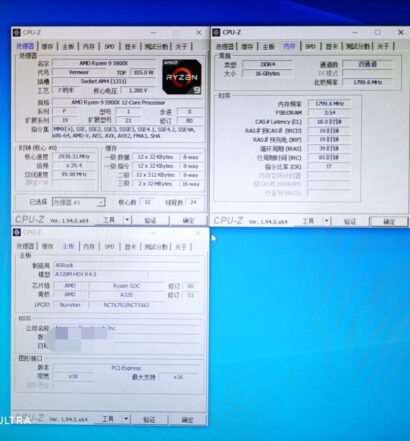410x441 pixels.
Task: Open the 缓存 tab in the processor window
Action: [47, 47]
